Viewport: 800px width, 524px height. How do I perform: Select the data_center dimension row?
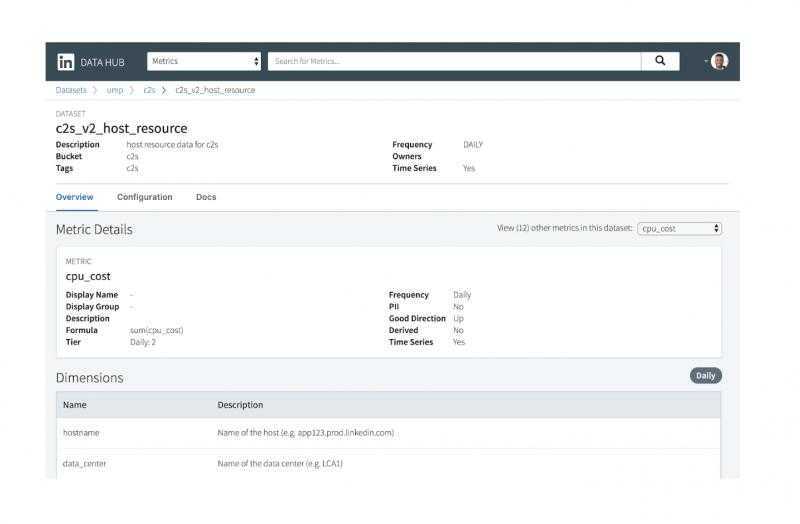pos(388,464)
